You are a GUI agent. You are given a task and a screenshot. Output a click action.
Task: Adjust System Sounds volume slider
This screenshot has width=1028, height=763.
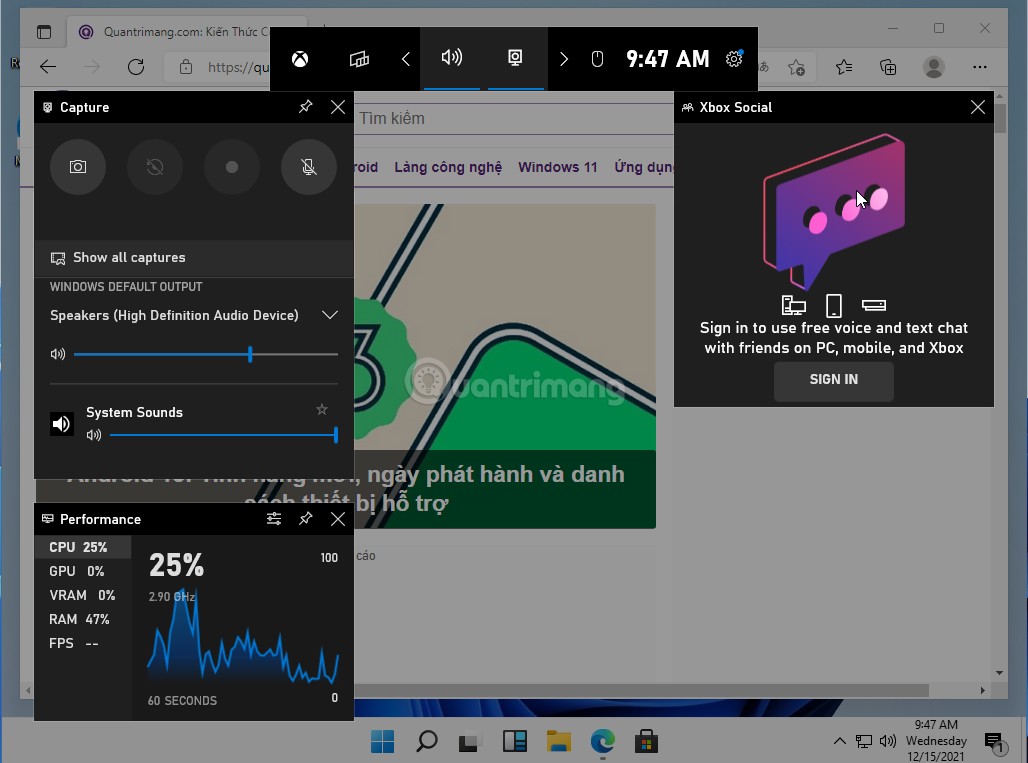point(224,435)
